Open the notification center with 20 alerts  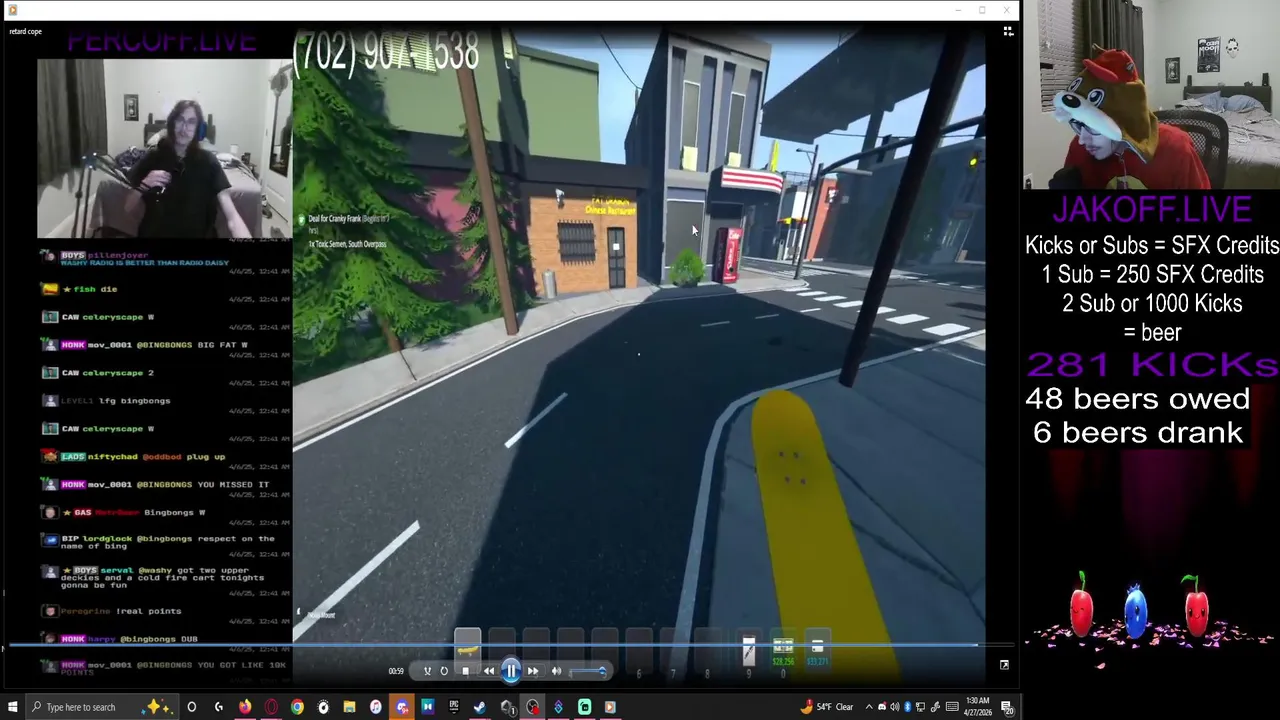tap(1007, 707)
